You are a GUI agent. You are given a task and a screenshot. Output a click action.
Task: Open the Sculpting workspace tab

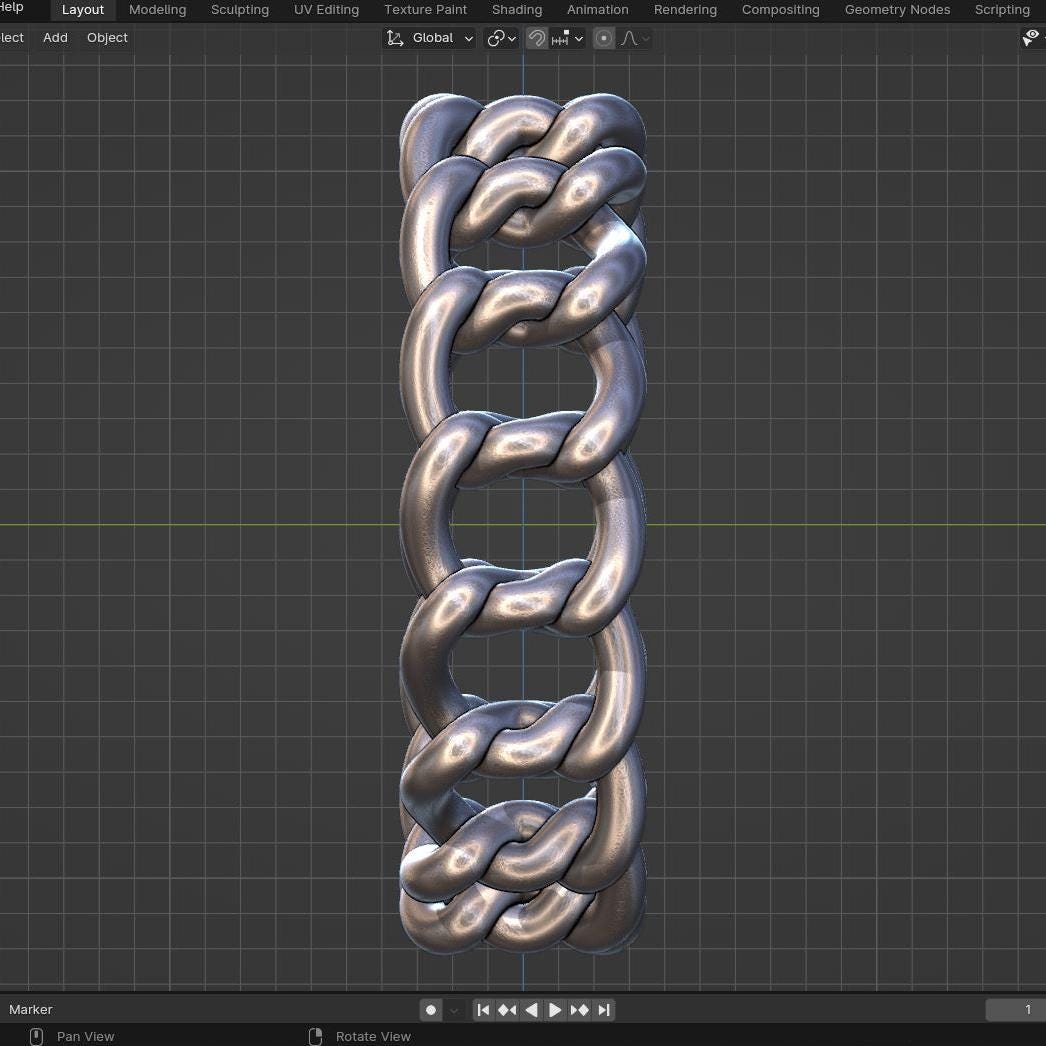pos(239,10)
